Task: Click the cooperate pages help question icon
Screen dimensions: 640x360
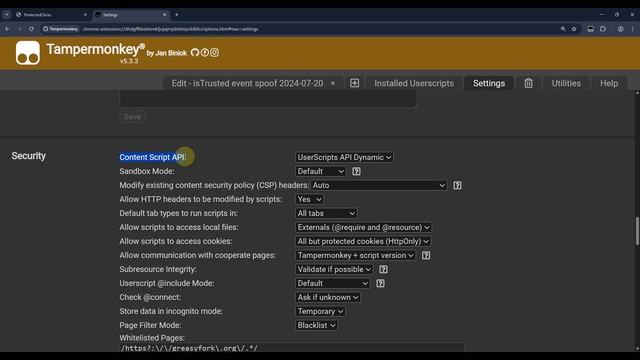Action: click(x=426, y=256)
